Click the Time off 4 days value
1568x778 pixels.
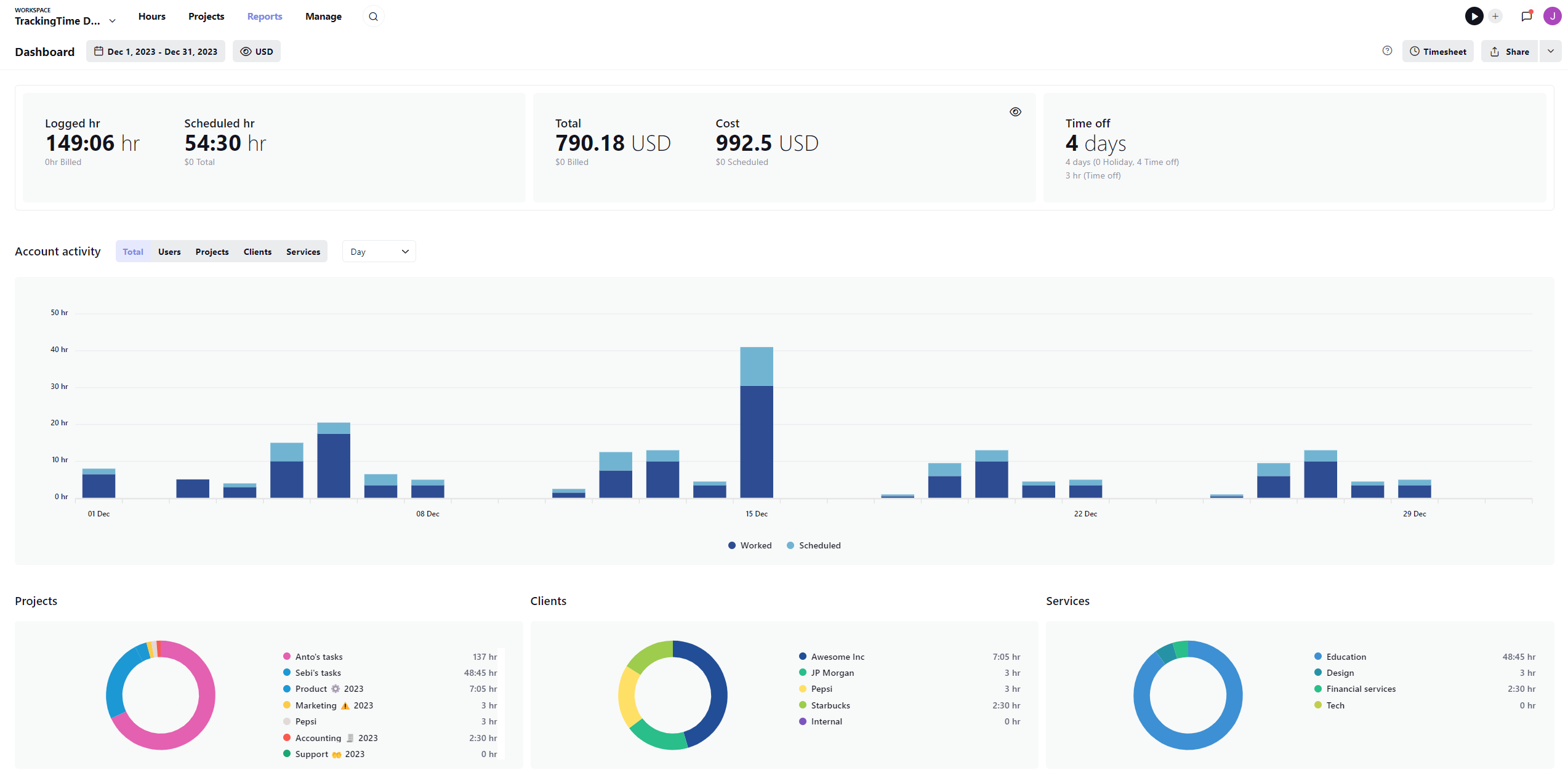(x=1096, y=143)
